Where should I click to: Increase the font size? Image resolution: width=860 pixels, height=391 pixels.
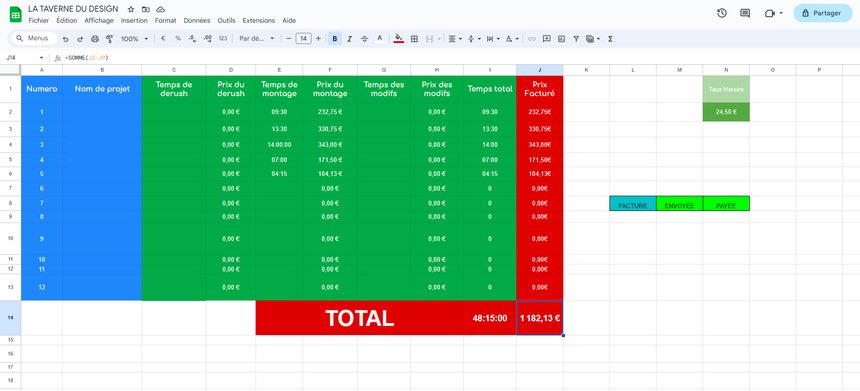318,39
